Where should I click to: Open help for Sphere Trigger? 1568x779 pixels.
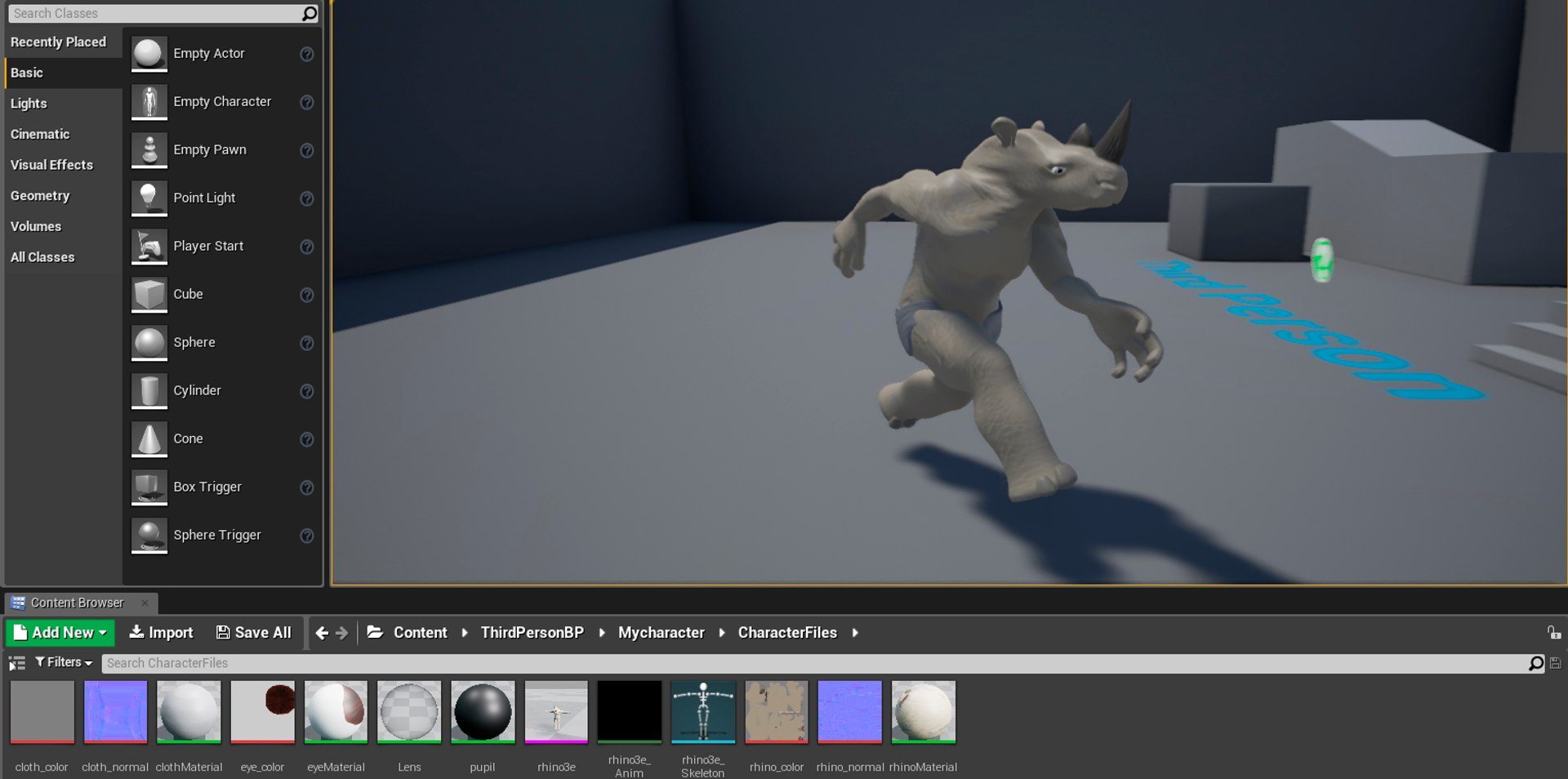point(307,536)
